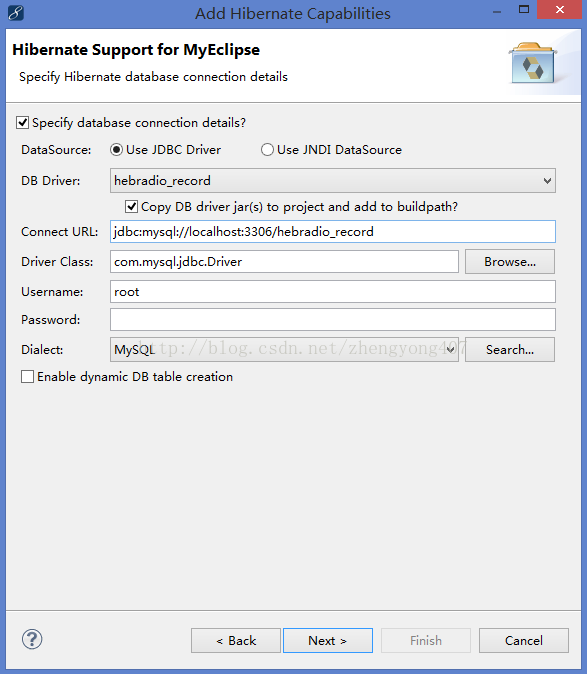Enable dynamic DB table creation checkbox
This screenshot has height=674, width=587.
(28, 377)
